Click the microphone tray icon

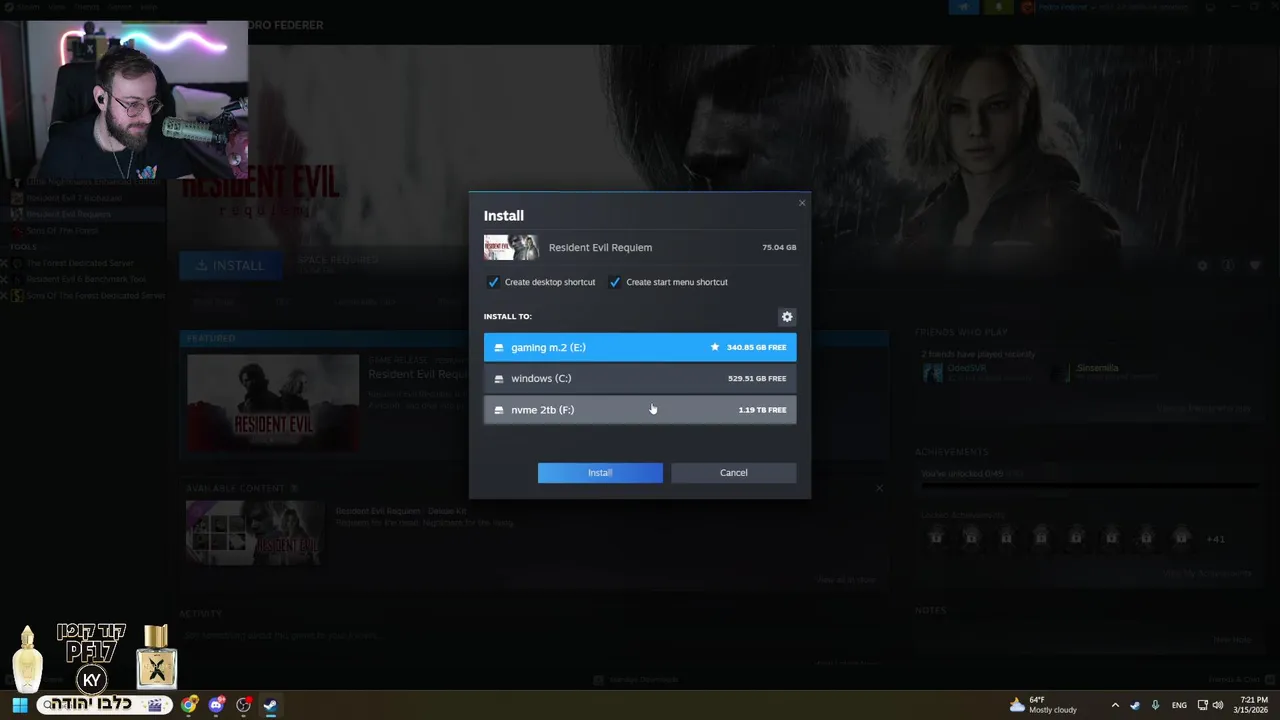(x=1155, y=705)
